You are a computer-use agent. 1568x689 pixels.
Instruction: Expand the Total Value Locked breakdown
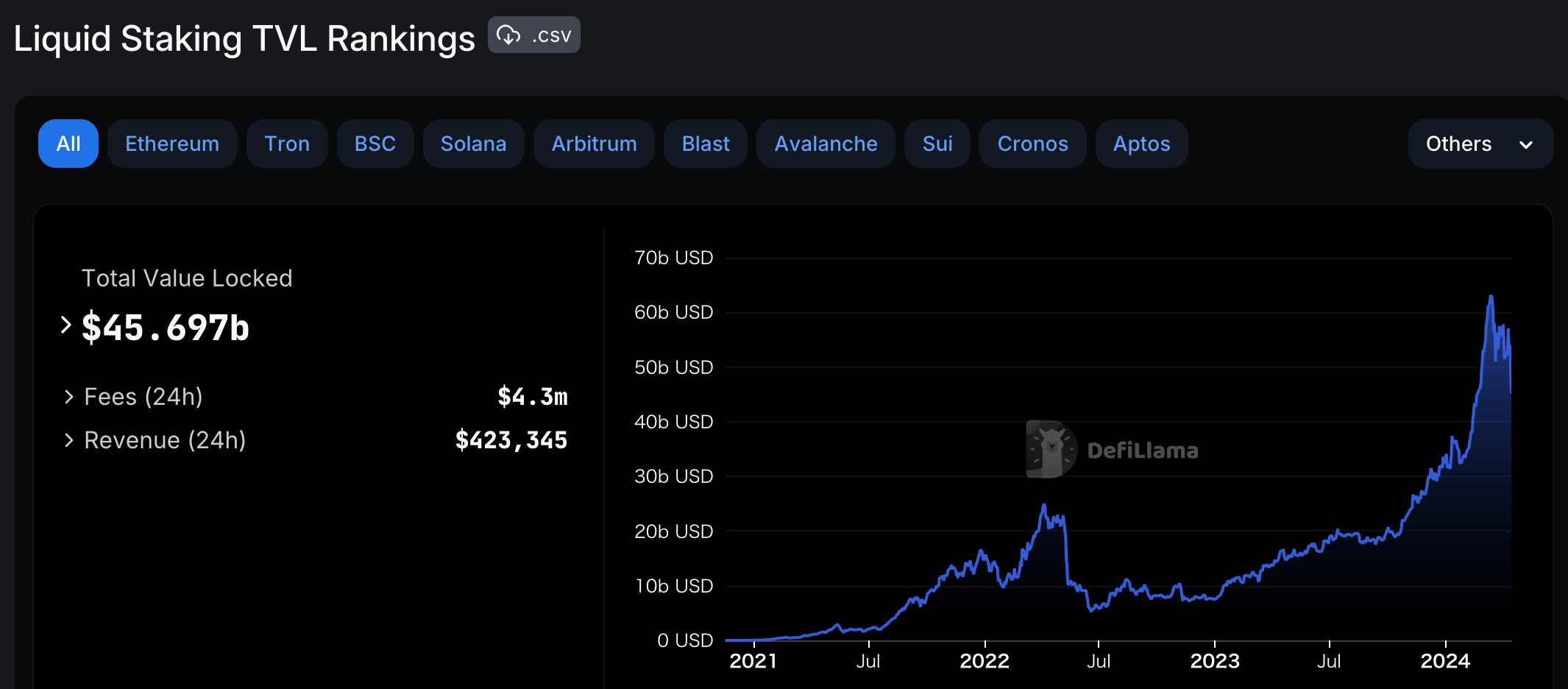66,325
